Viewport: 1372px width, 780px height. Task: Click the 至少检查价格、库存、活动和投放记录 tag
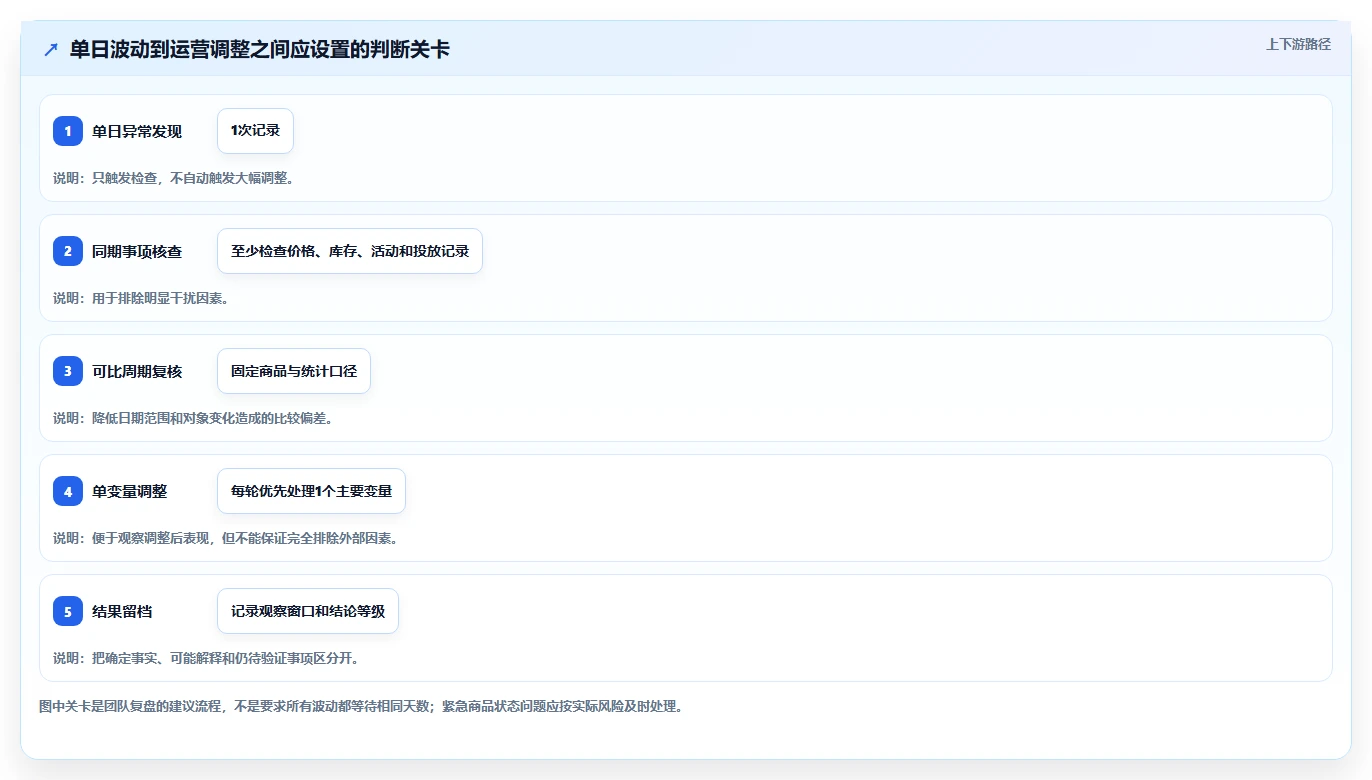point(350,251)
